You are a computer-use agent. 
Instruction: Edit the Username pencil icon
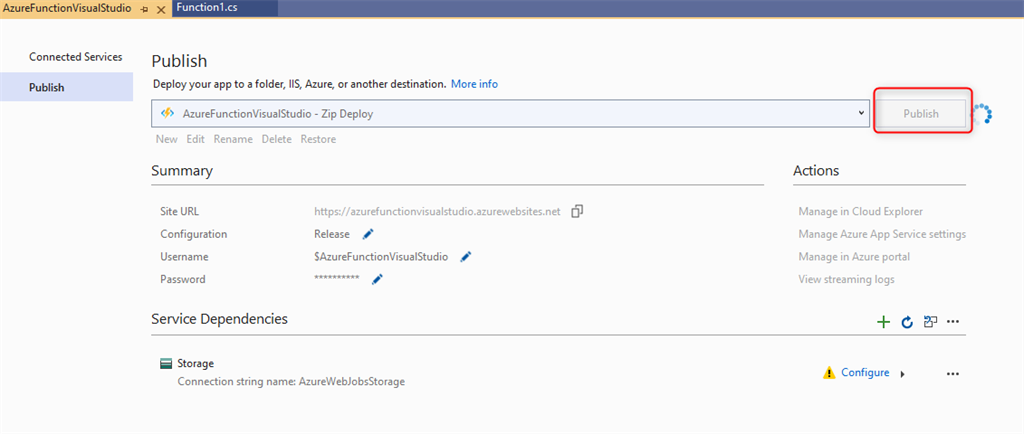(x=466, y=257)
